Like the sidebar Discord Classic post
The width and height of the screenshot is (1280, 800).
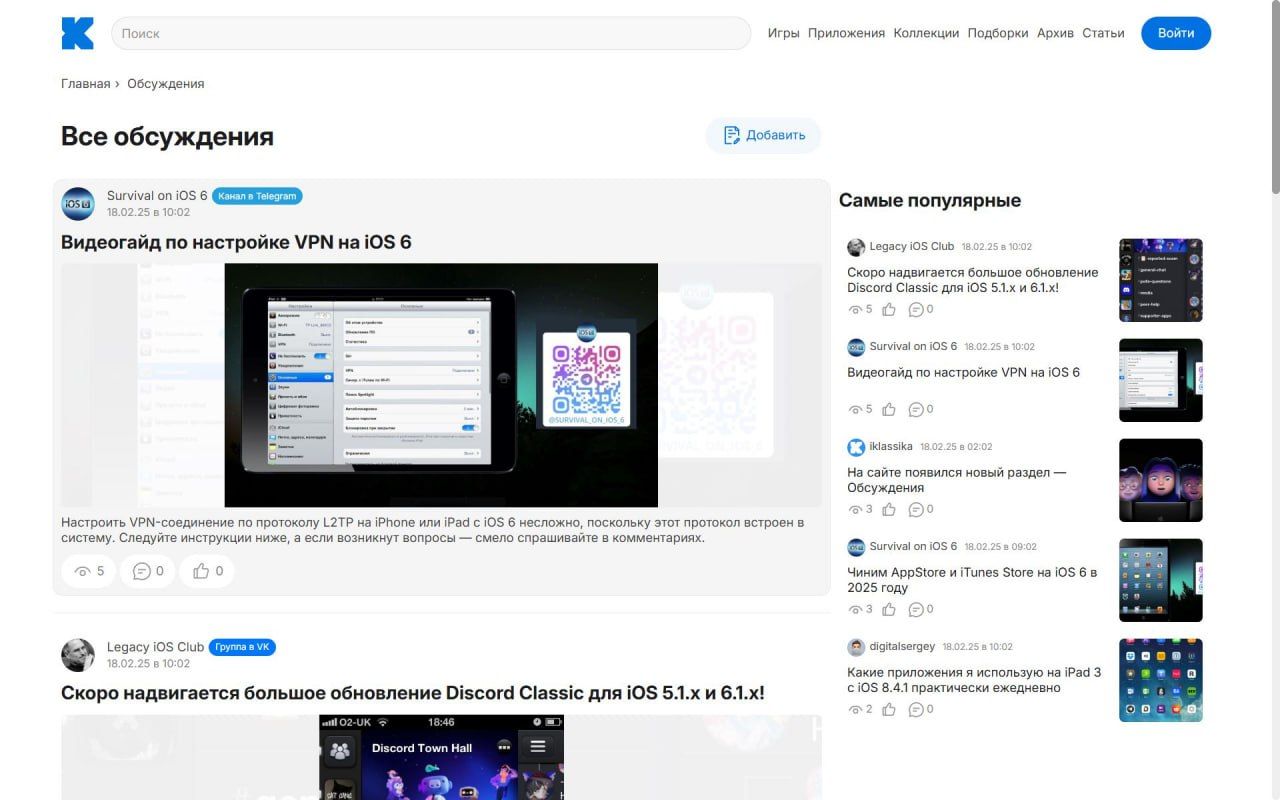[x=889, y=310]
